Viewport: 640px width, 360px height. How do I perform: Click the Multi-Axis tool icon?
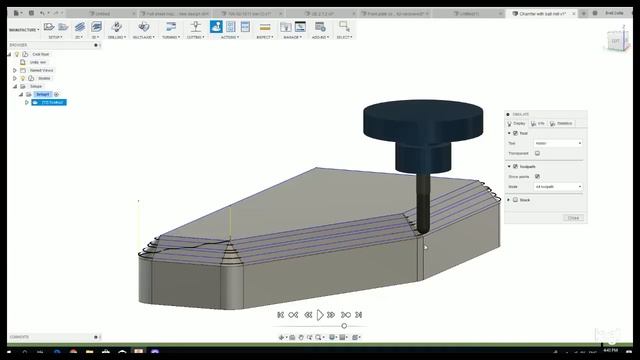pyautogui.click(x=143, y=27)
